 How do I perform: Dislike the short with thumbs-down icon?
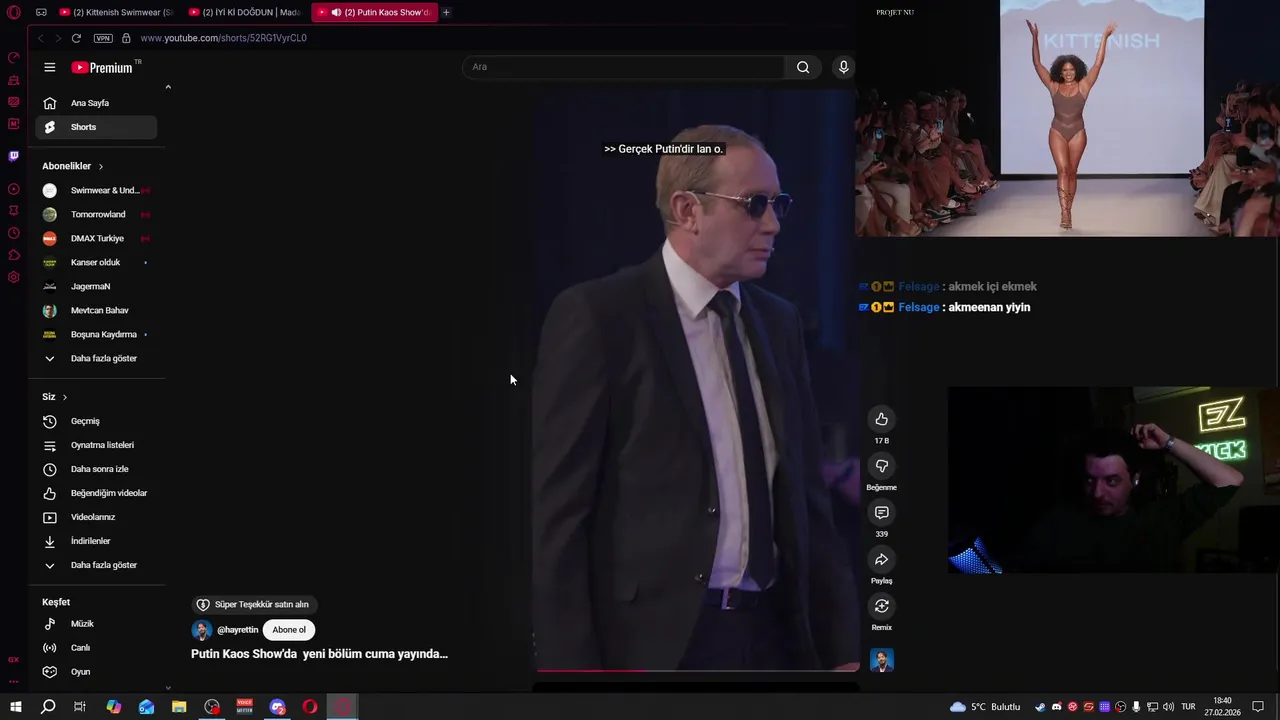click(881, 466)
